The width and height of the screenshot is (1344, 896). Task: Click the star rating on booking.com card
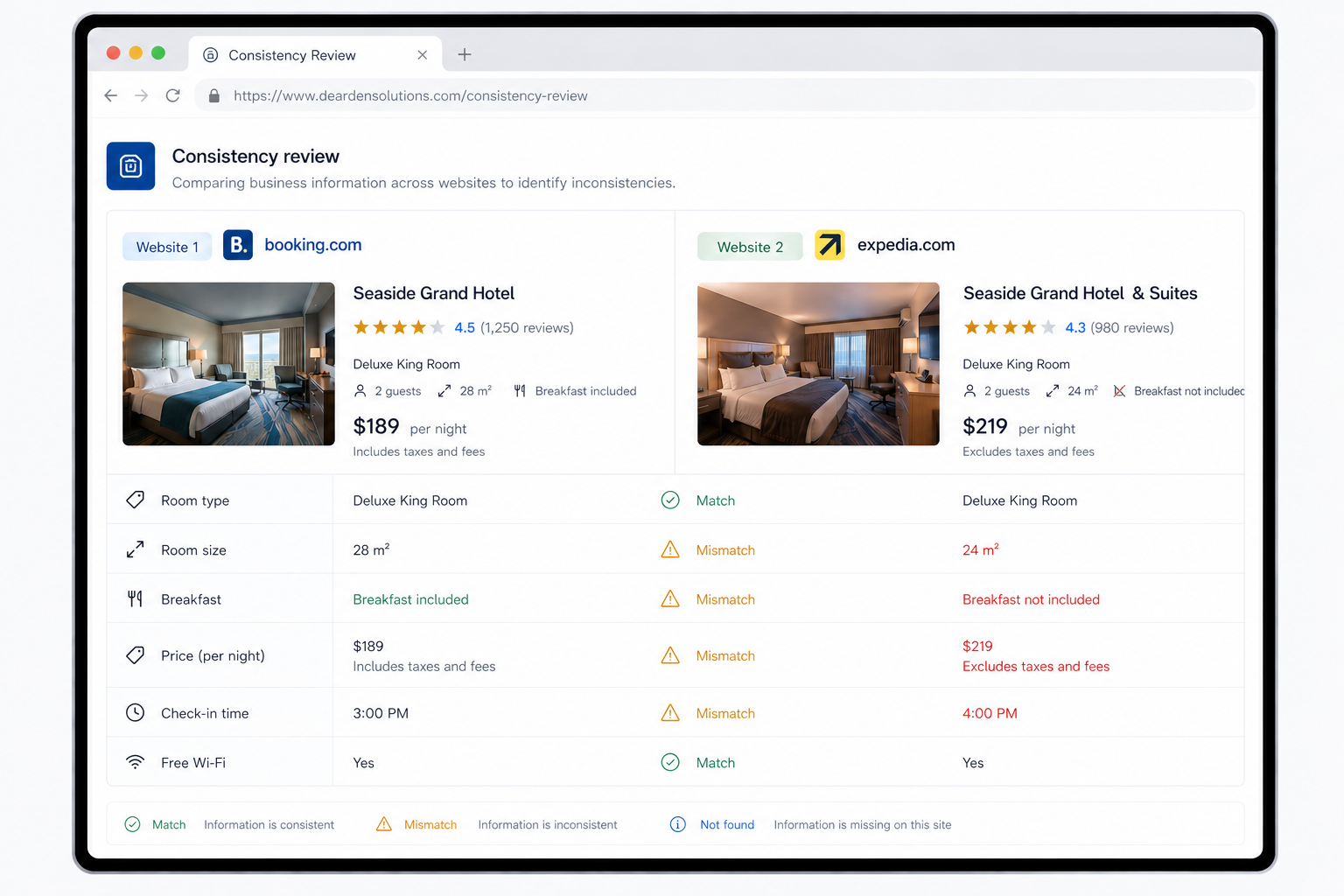(399, 327)
